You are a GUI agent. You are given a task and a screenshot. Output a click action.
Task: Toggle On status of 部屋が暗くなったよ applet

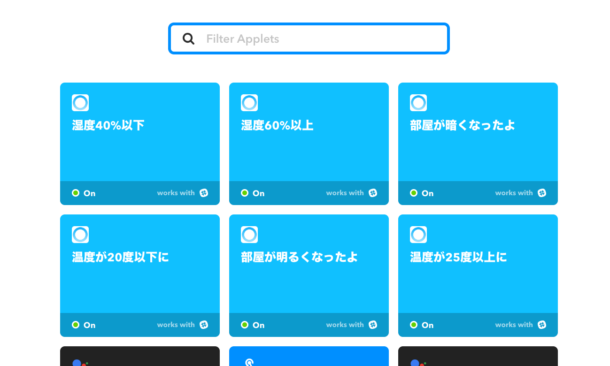pos(422,193)
